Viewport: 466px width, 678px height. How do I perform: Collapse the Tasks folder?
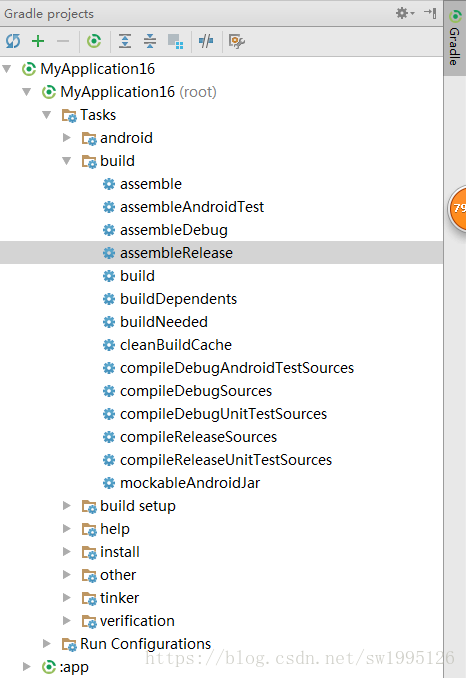point(47,115)
